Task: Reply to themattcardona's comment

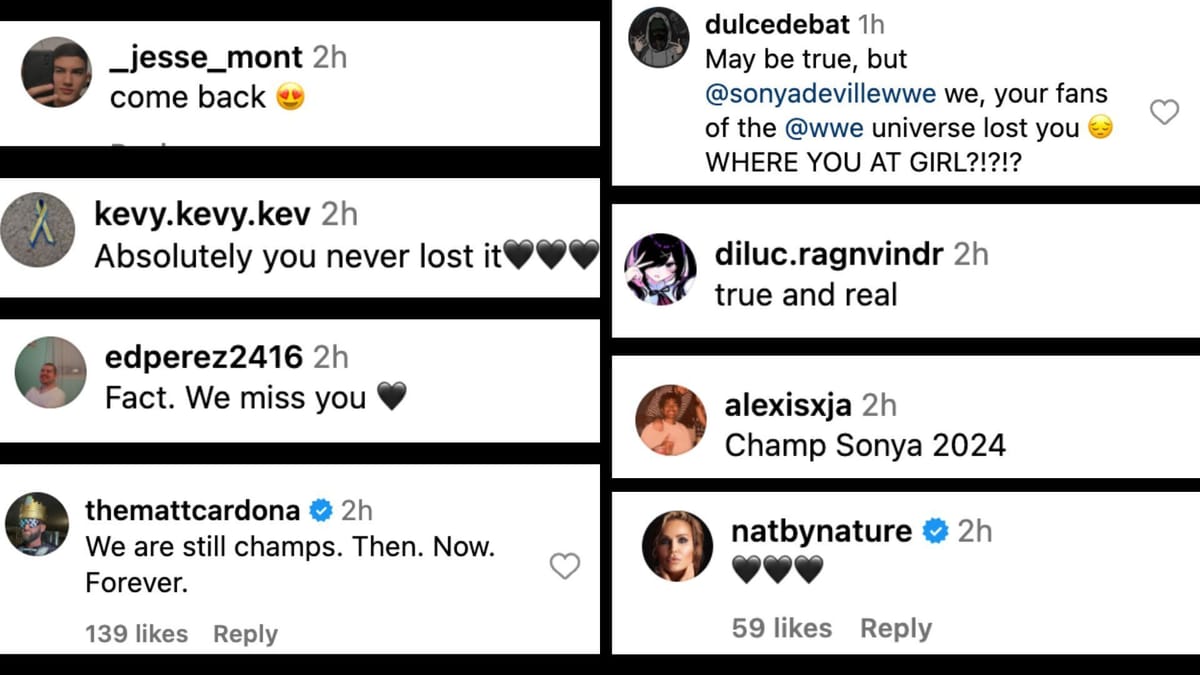Action: tap(245, 633)
